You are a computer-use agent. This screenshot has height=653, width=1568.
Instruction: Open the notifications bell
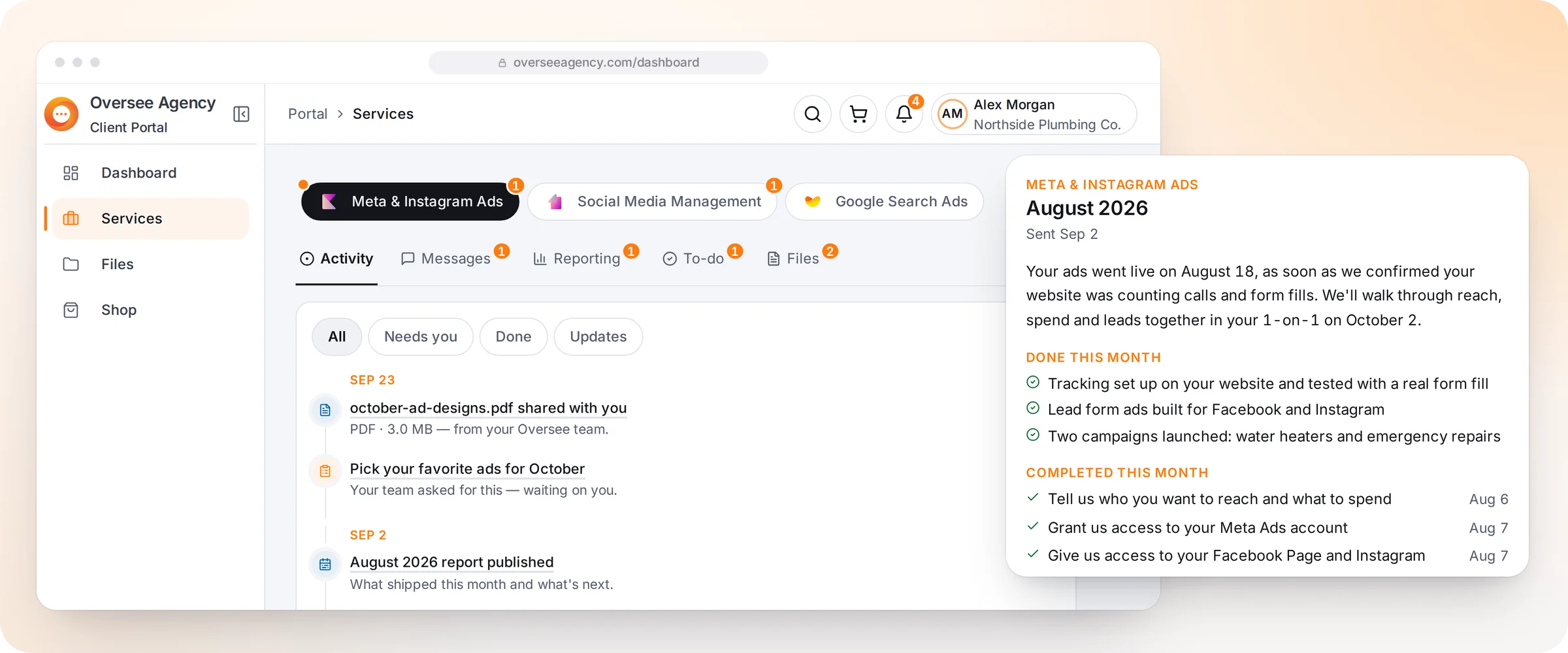904,114
